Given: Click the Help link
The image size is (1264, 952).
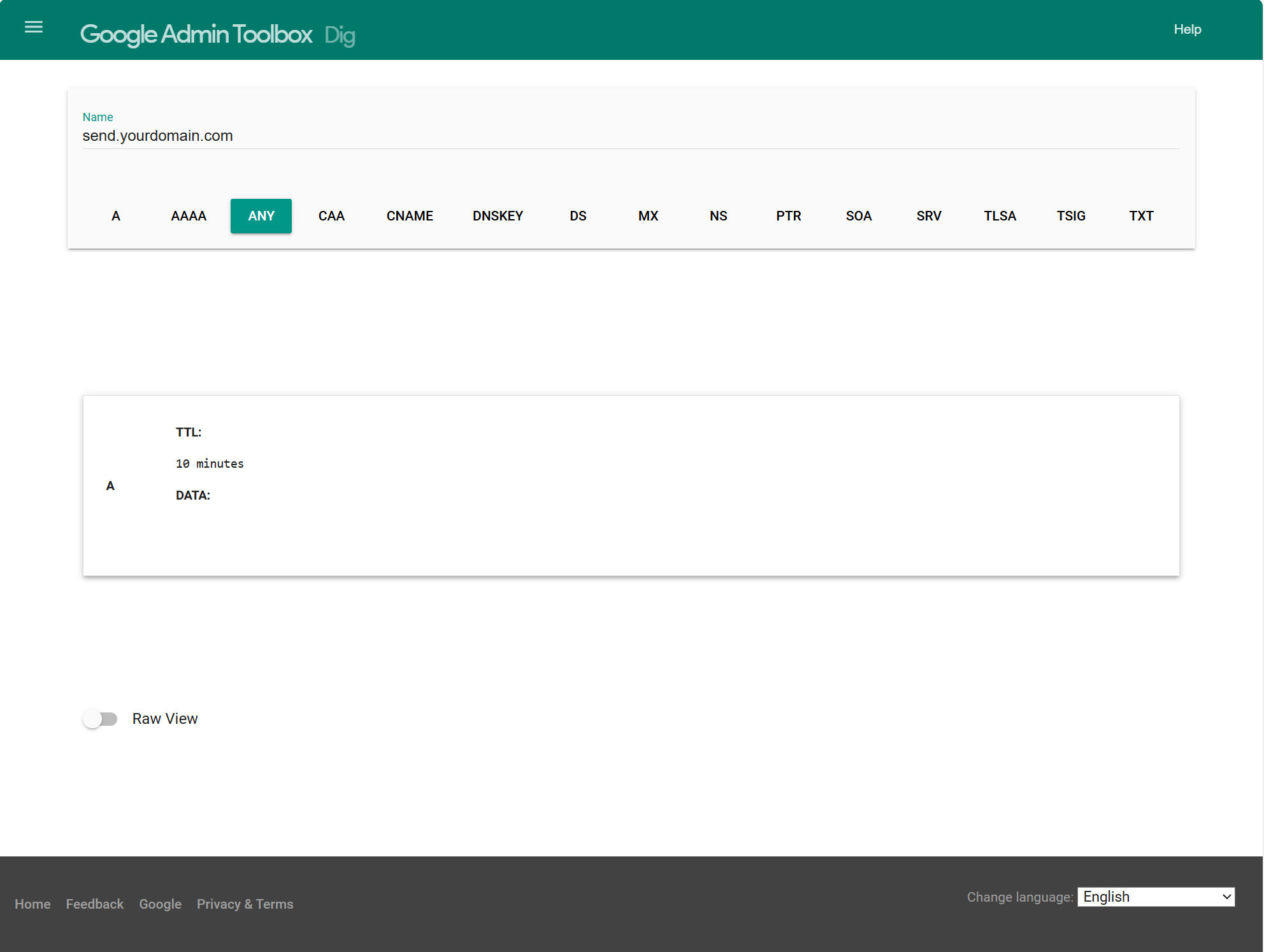Looking at the screenshot, I should (1187, 29).
